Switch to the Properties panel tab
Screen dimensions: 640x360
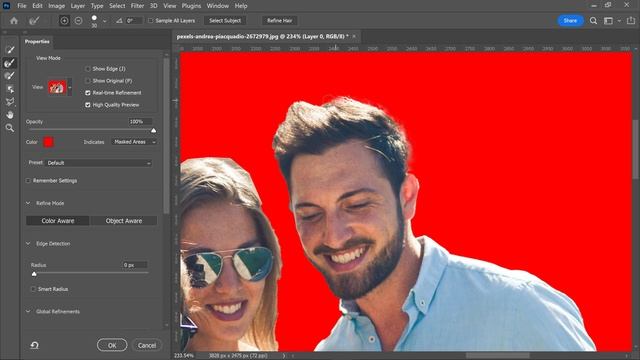(37, 42)
